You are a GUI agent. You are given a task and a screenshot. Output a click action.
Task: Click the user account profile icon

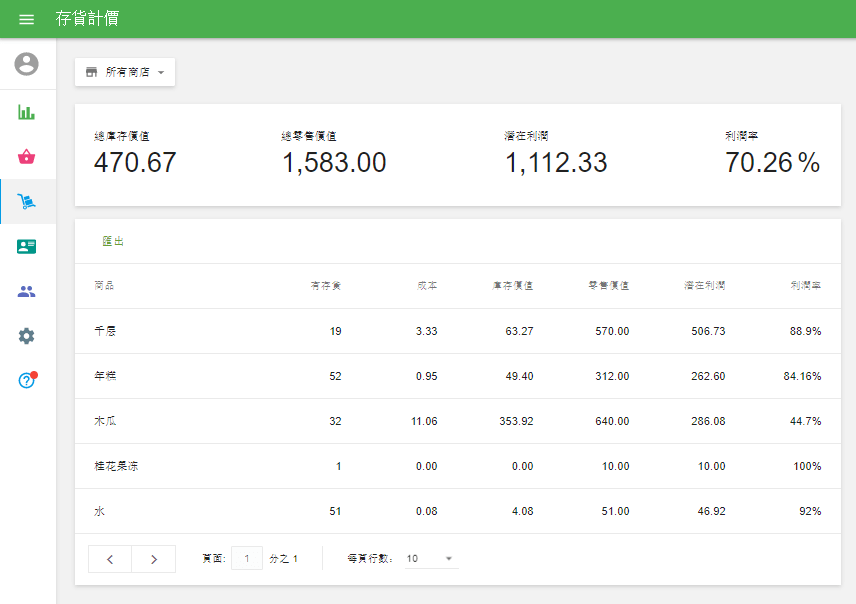[x=27, y=64]
